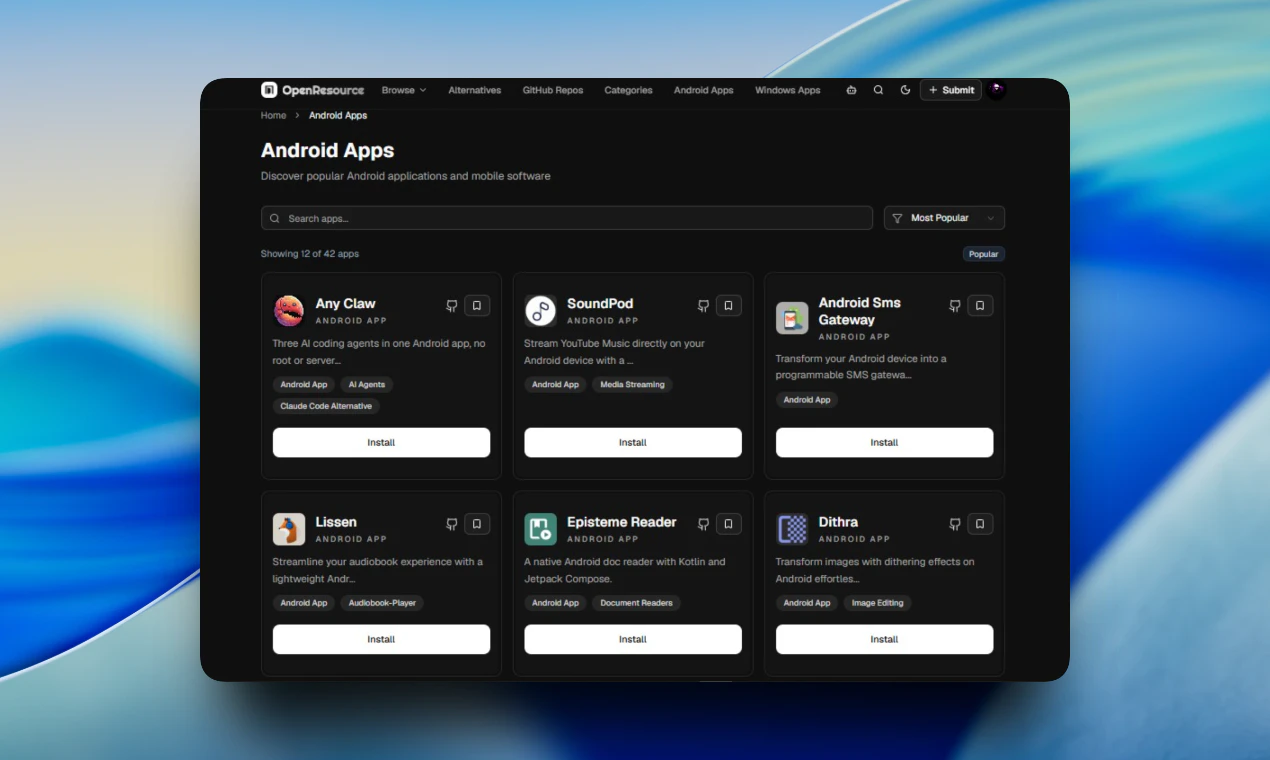The width and height of the screenshot is (1270, 760).
Task: Open Epistme Reader's GitHub repository
Action: coord(703,524)
